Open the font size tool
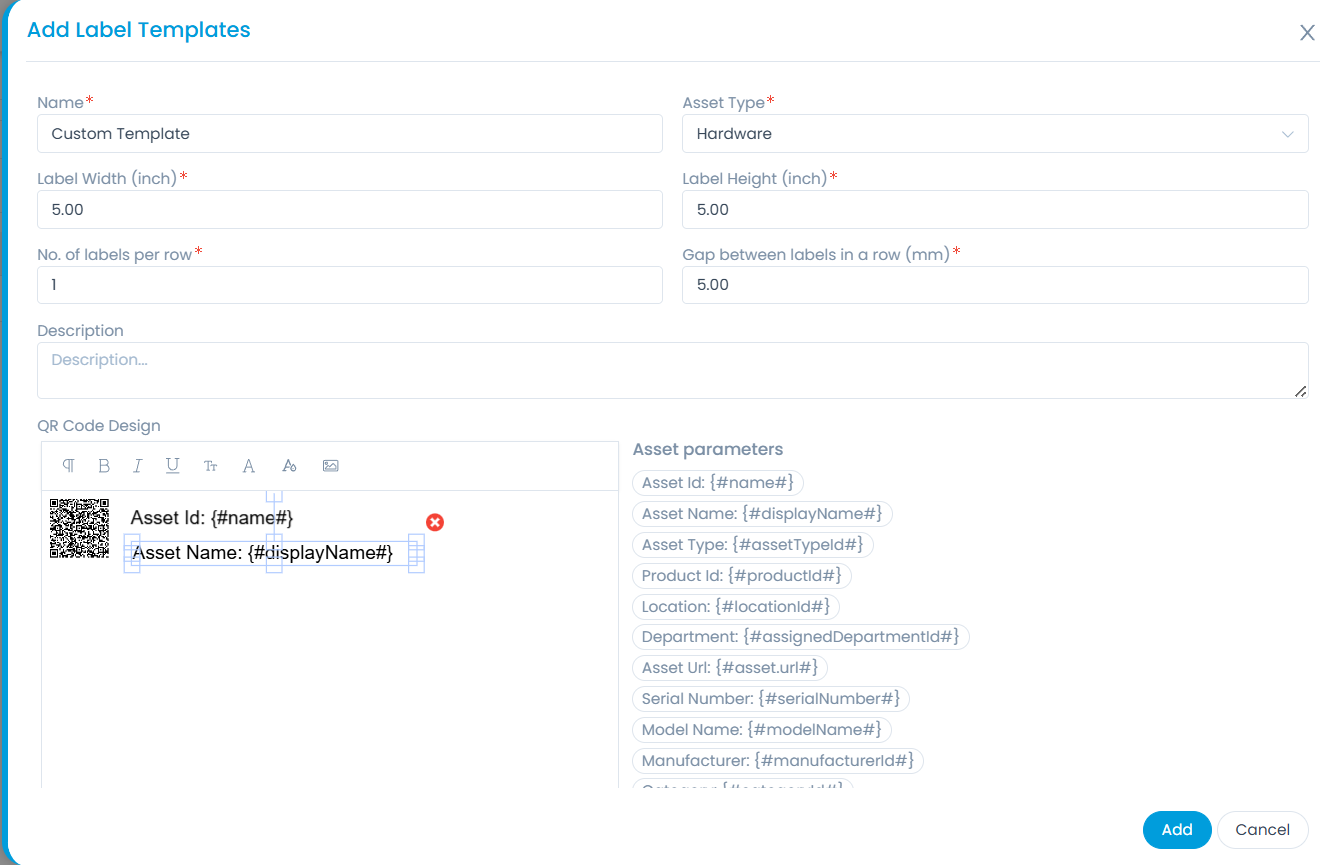The image size is (1336, 865). pyautogui.click(x=210, y=466)
